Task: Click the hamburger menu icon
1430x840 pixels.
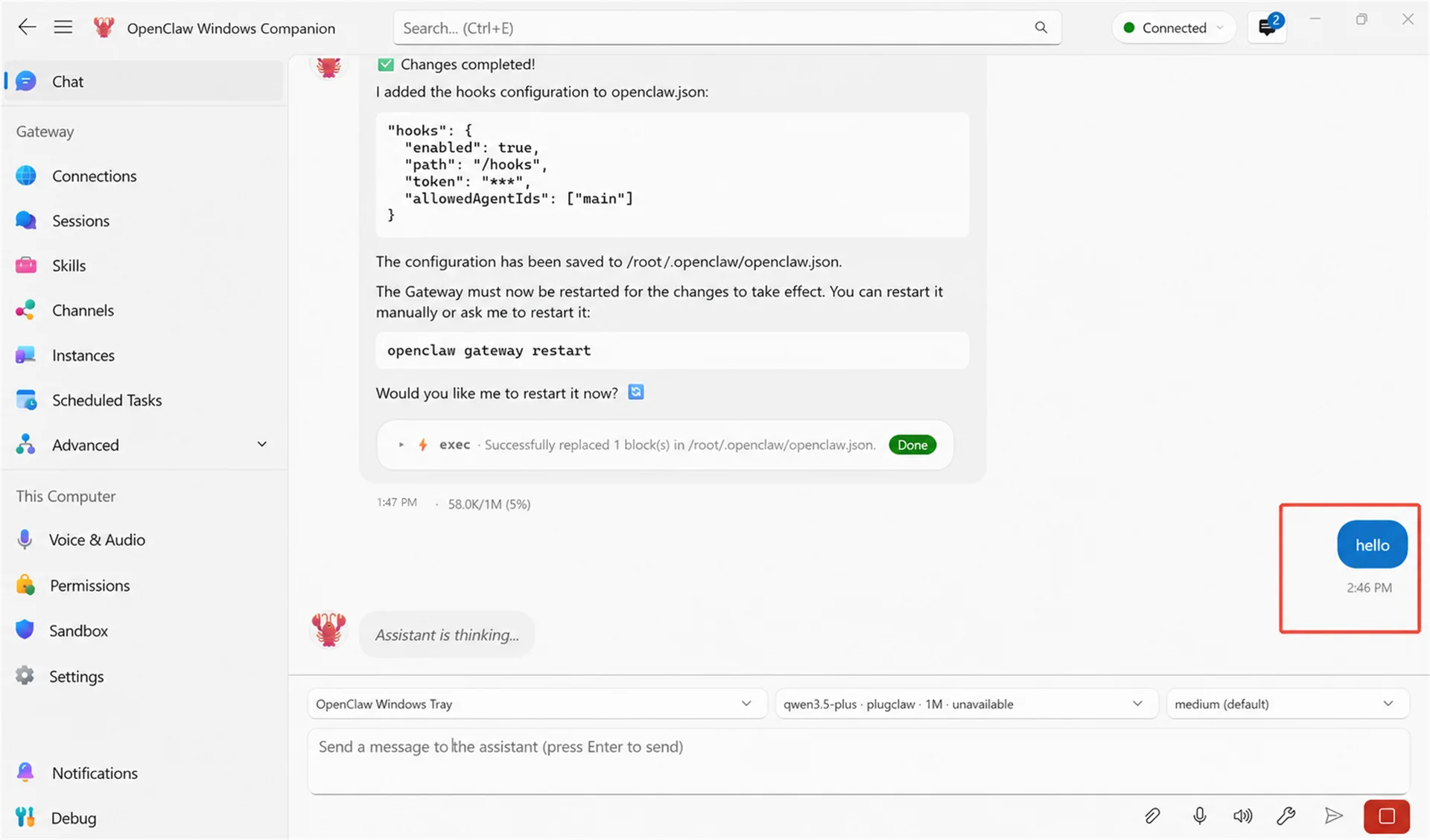Action: pos(63,28)
